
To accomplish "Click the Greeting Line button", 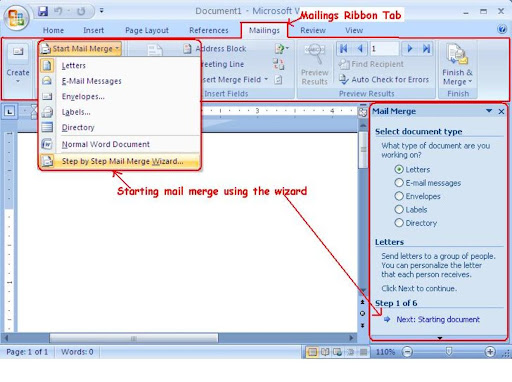I will [x=223, y=64].
